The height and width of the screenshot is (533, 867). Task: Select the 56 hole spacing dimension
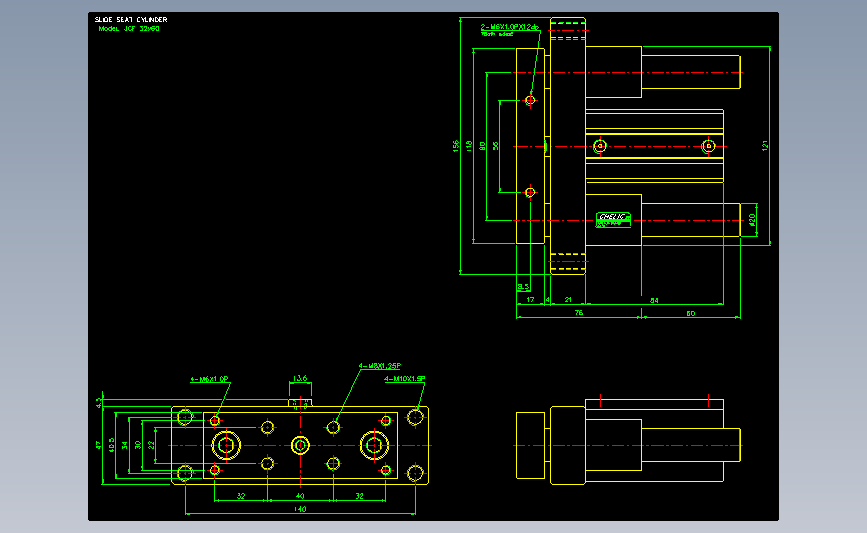(x=495, y=146)
